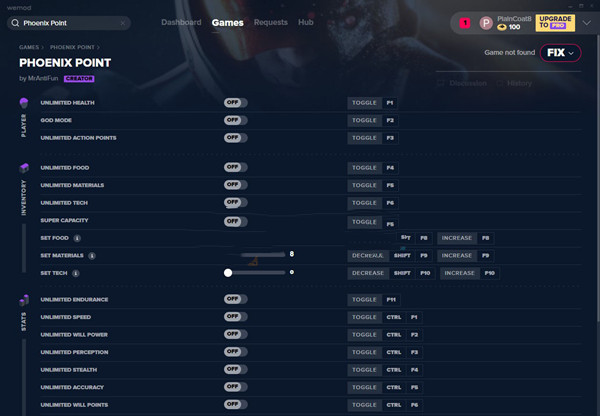
Task: Click the Set Food info icon
Action: click(x=77, y=238)
